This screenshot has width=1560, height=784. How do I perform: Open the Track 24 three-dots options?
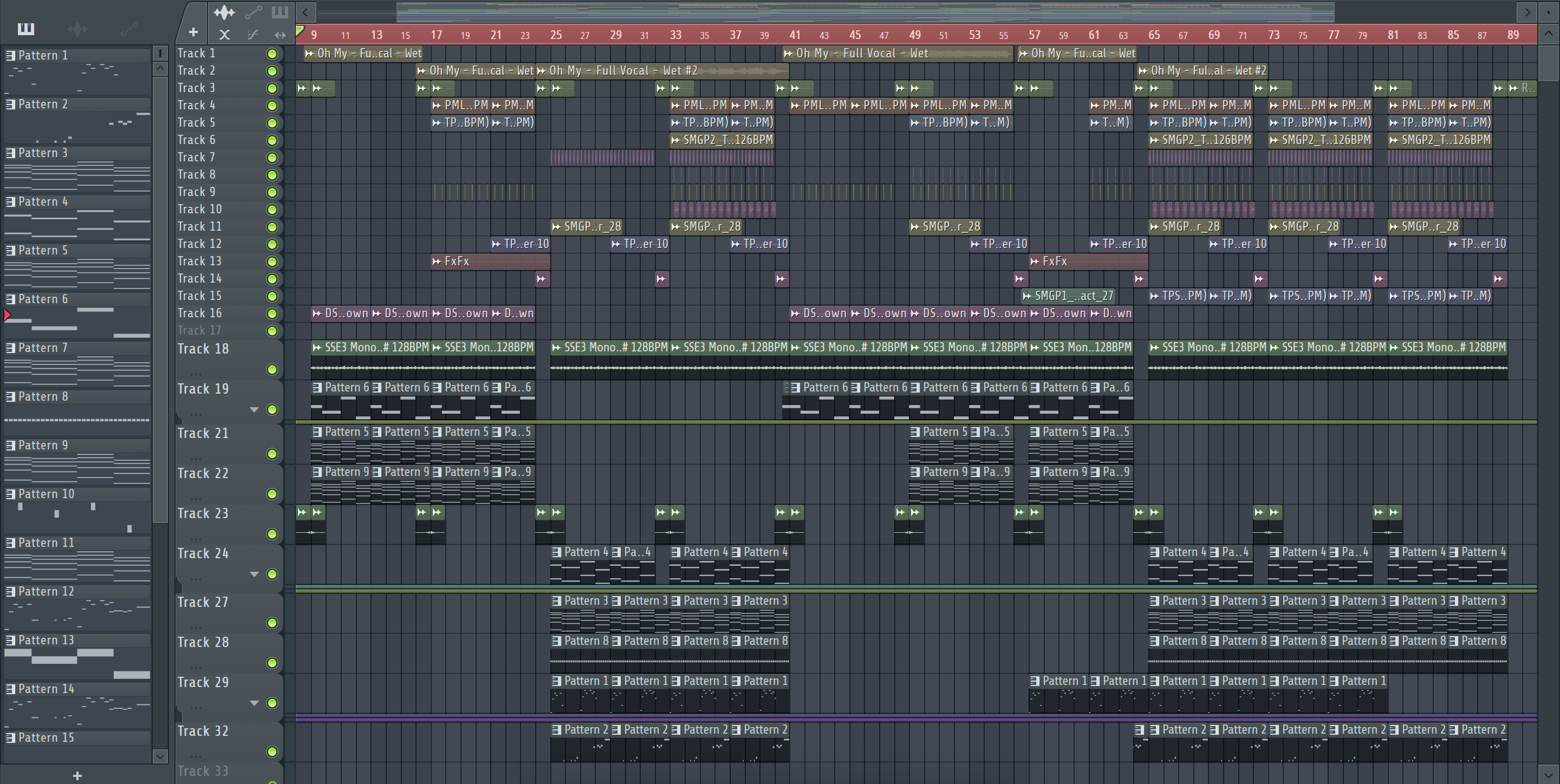click(196, 579)
